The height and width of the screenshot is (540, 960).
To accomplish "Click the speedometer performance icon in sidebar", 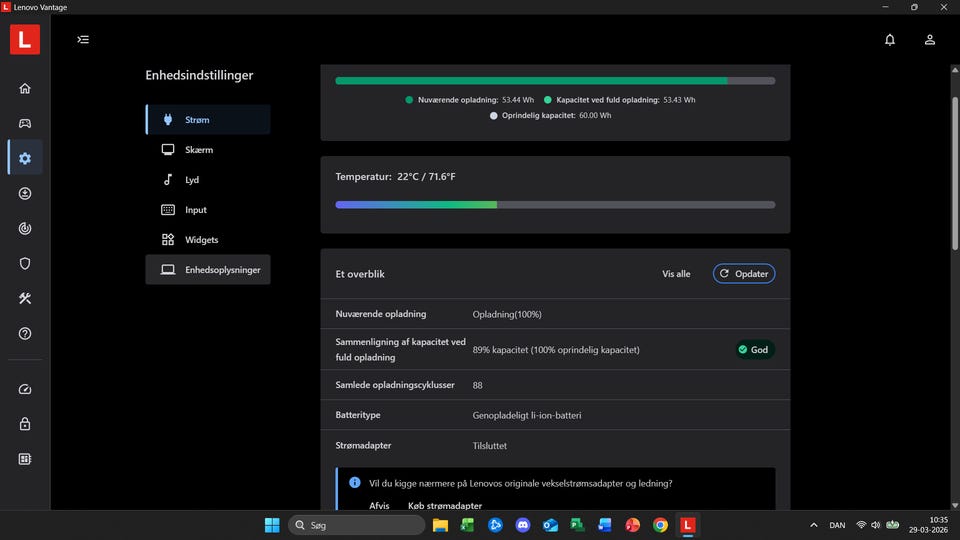I will click(x=25, y=389).
